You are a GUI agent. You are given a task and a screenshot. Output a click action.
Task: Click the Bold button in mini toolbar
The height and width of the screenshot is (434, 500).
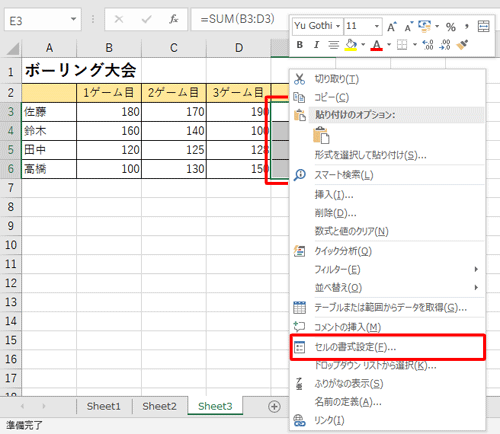pos(300,44)
